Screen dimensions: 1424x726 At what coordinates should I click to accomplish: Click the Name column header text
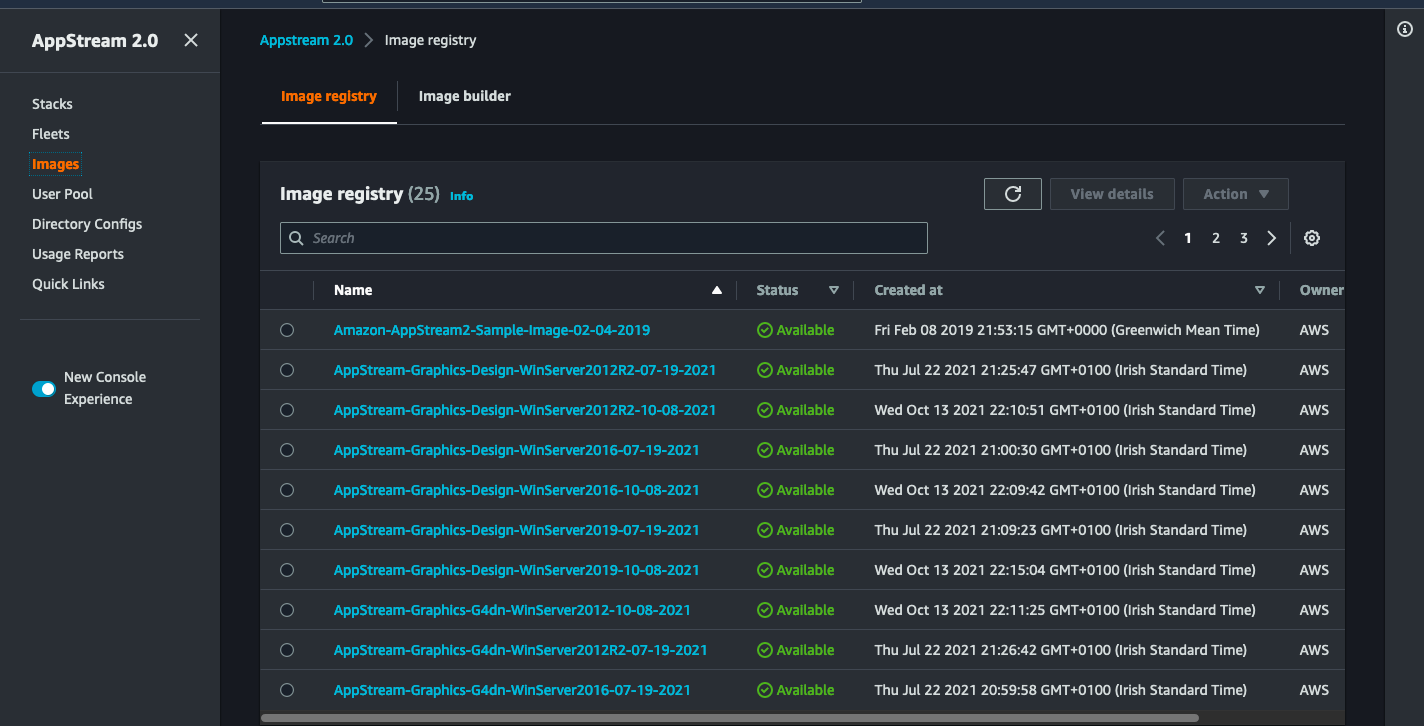pos(353,290)
